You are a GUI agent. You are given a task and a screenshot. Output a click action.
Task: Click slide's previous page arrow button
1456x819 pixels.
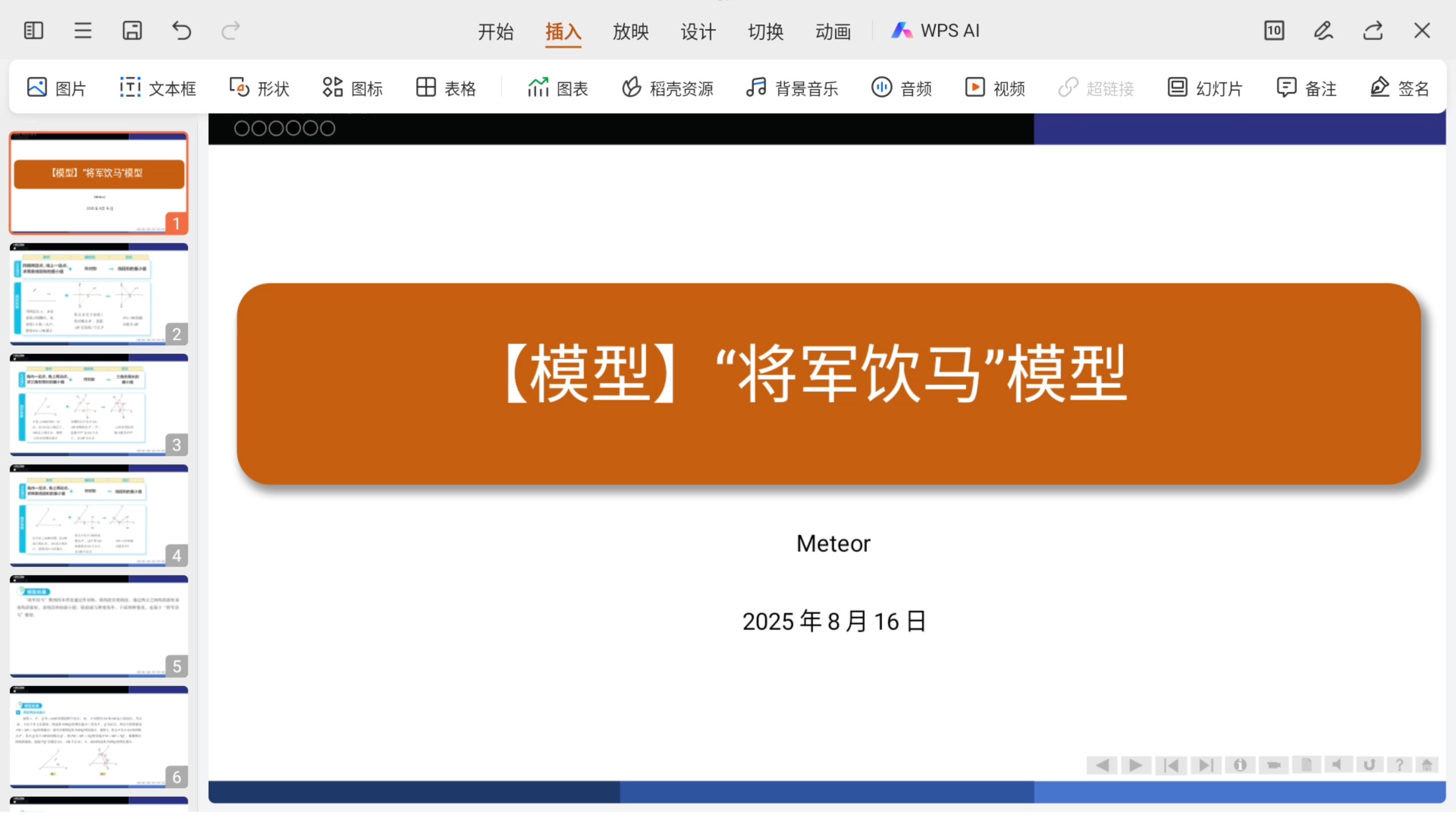click(x=1102, y=766)
